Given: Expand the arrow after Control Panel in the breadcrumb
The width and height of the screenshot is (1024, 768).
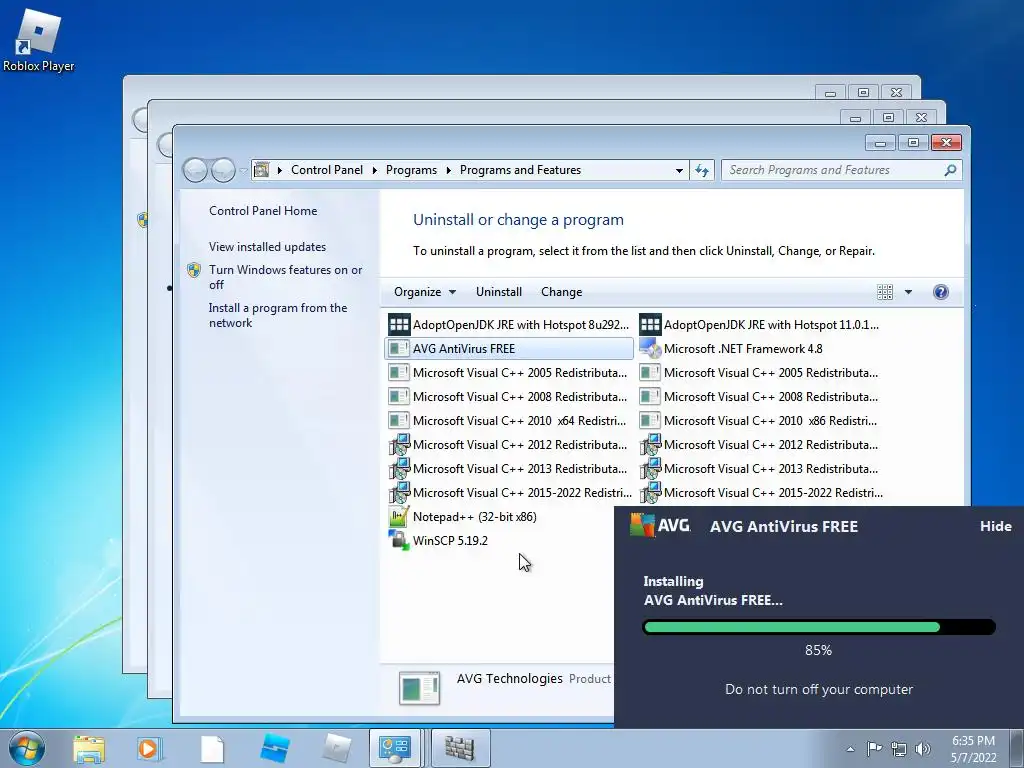Looking at the screenshot, I should tap(375, 170).
